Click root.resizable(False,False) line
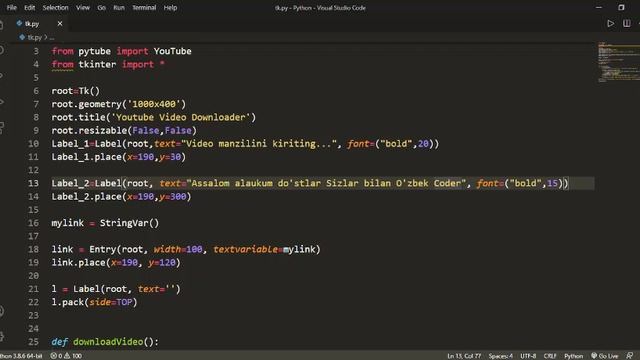The height and width of the screenshot is (360, 640). 124,131
